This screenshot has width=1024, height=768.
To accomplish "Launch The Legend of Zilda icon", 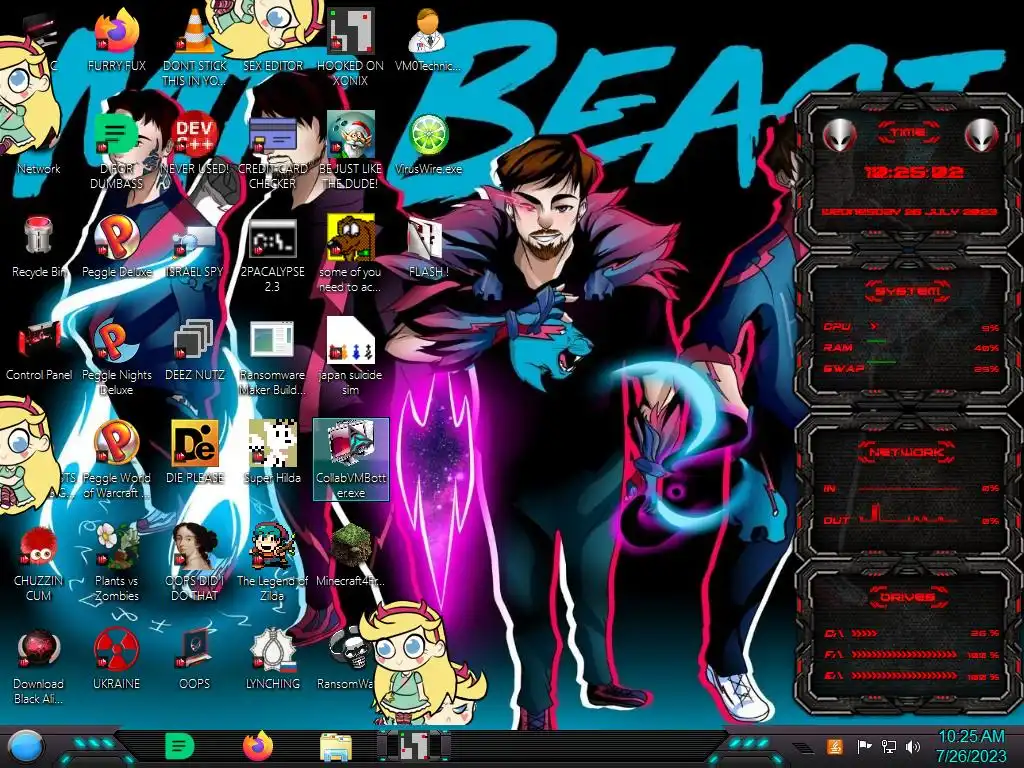I will pos(272,563).
